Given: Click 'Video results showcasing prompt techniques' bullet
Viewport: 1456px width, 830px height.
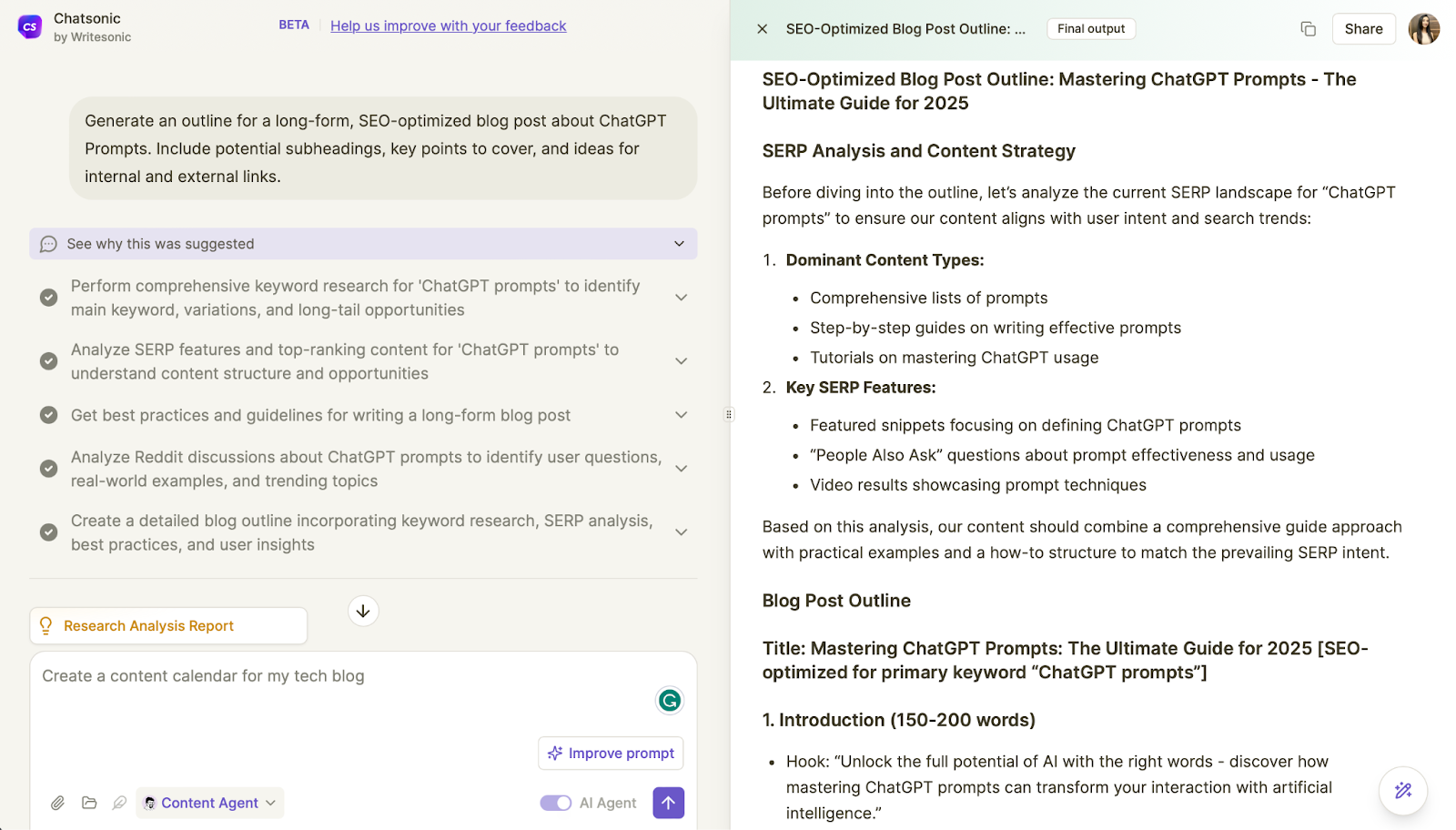Looking at the screenshot, I should tap(978, 485).
